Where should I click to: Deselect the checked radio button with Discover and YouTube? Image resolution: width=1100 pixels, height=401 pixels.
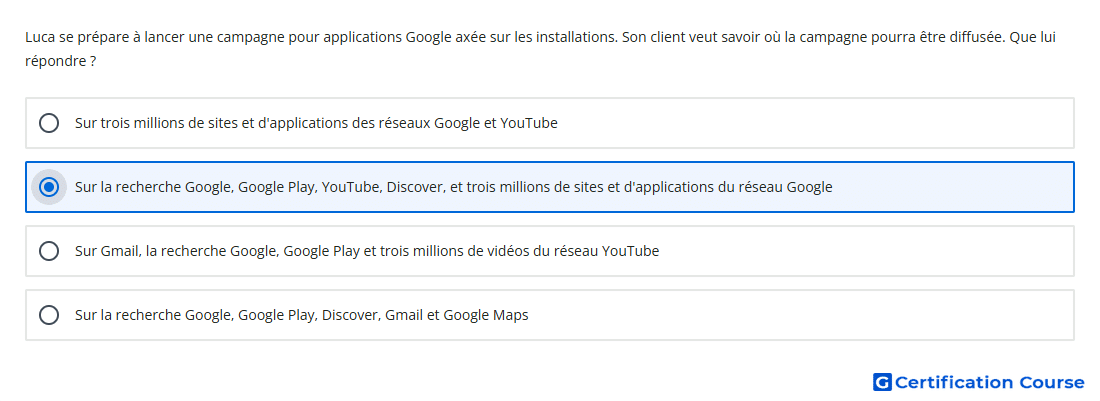pyautogui.click(x=49, y=187)
